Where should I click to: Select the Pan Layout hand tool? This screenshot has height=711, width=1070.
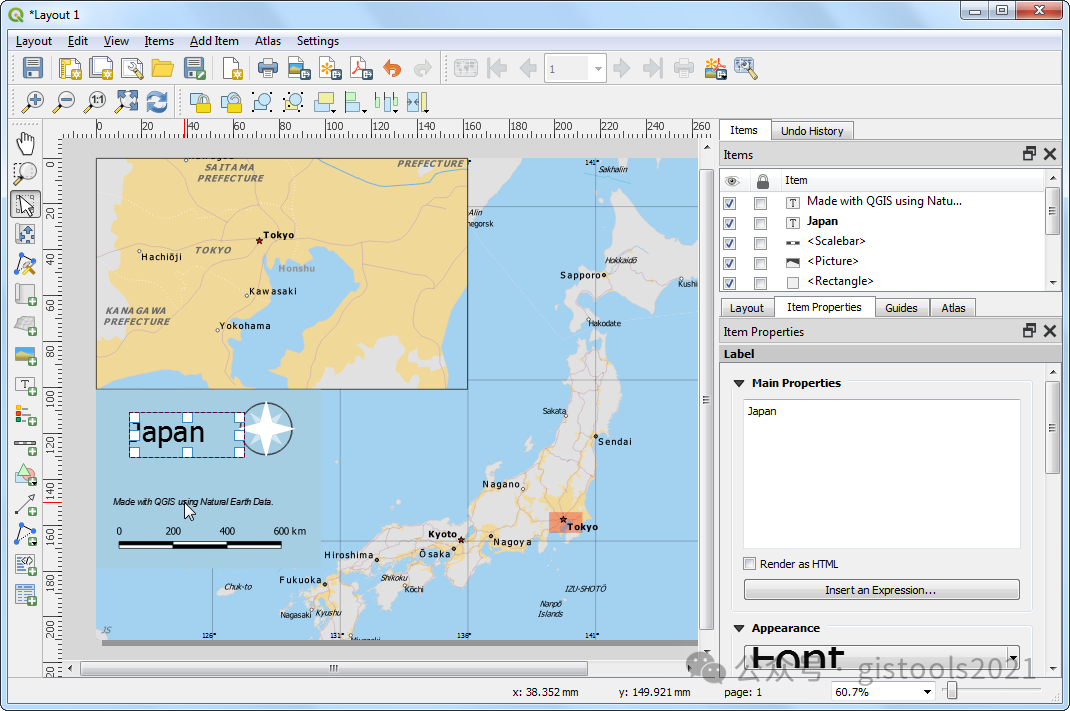coord(25,144)
